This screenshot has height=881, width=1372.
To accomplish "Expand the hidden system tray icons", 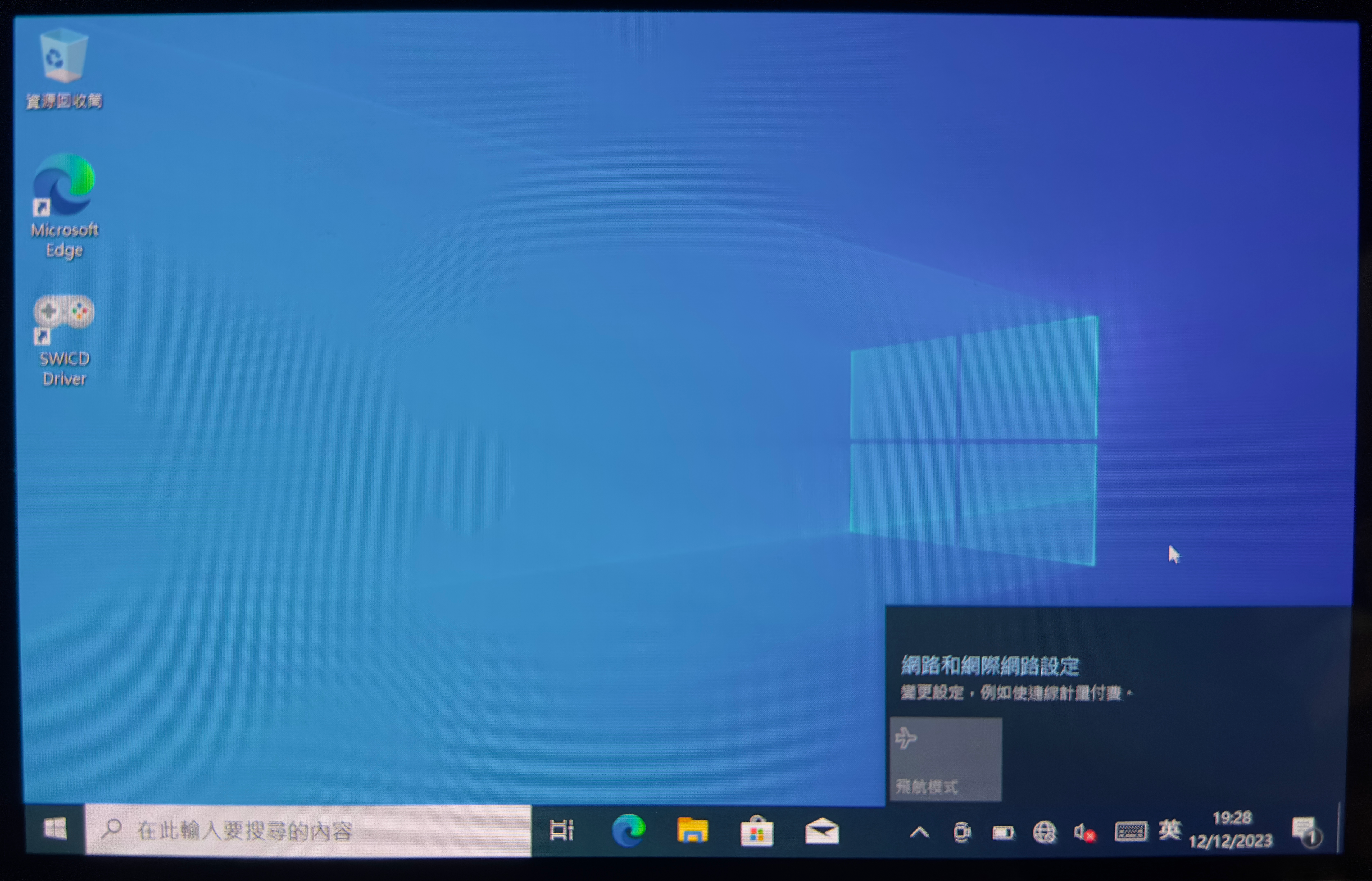I will [919, 832].
